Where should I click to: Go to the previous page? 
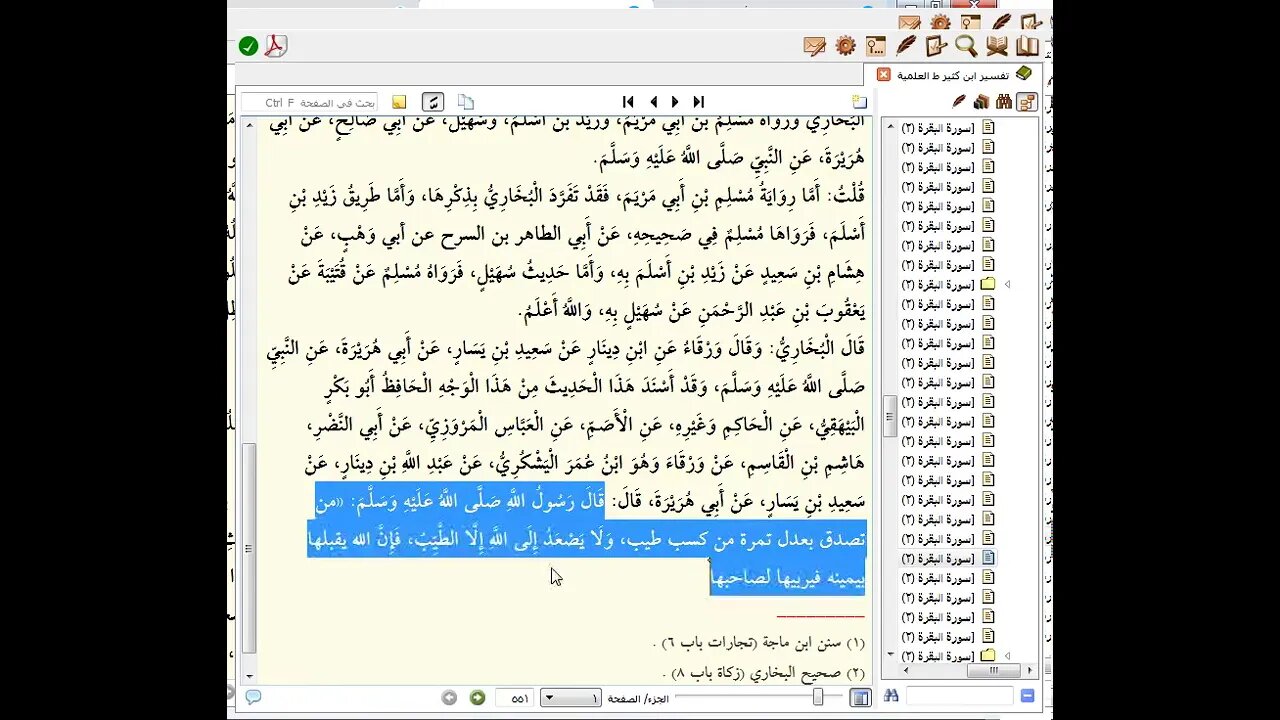point(653,102)
